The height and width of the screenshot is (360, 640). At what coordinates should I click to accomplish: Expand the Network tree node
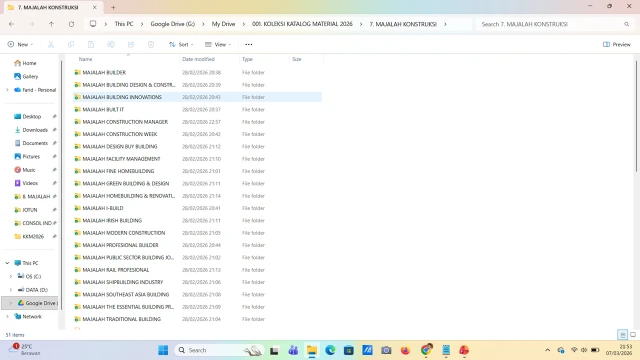coord(7,316)
